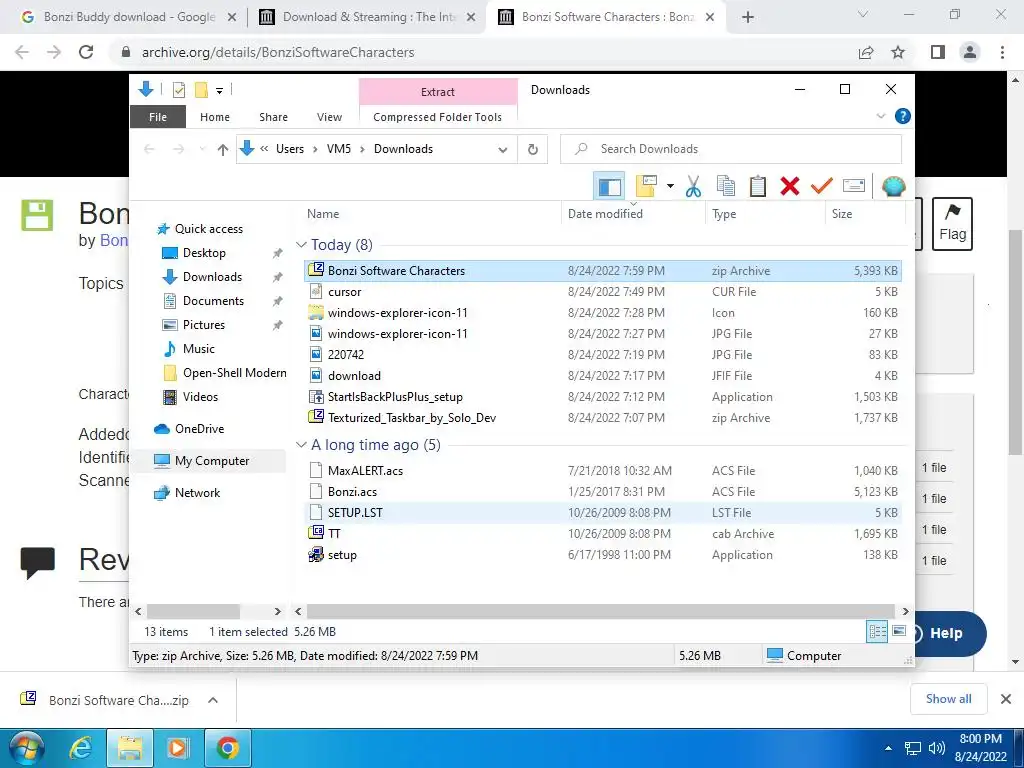
Task: Click the File Explorer taskbar icon
Action: [130, 748]
